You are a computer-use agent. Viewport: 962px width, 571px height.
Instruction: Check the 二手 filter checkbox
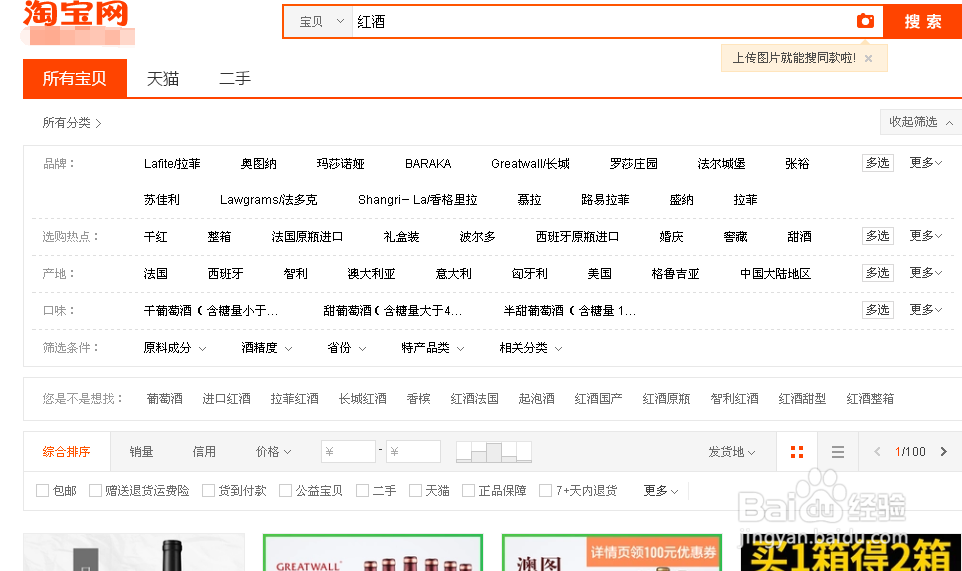tap(363, 490)
